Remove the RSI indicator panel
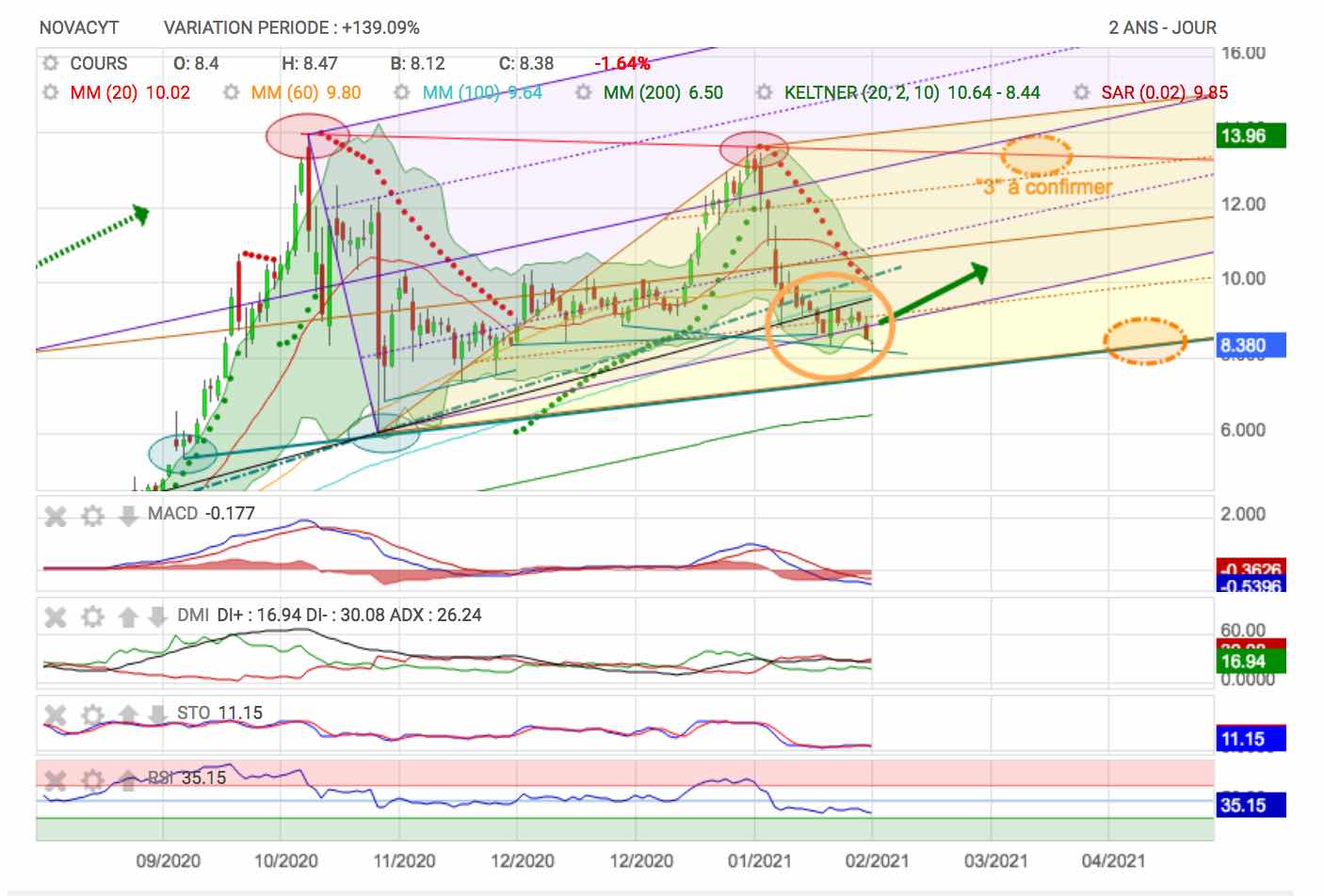This screenshot has width=1324, height=896. 57,779
